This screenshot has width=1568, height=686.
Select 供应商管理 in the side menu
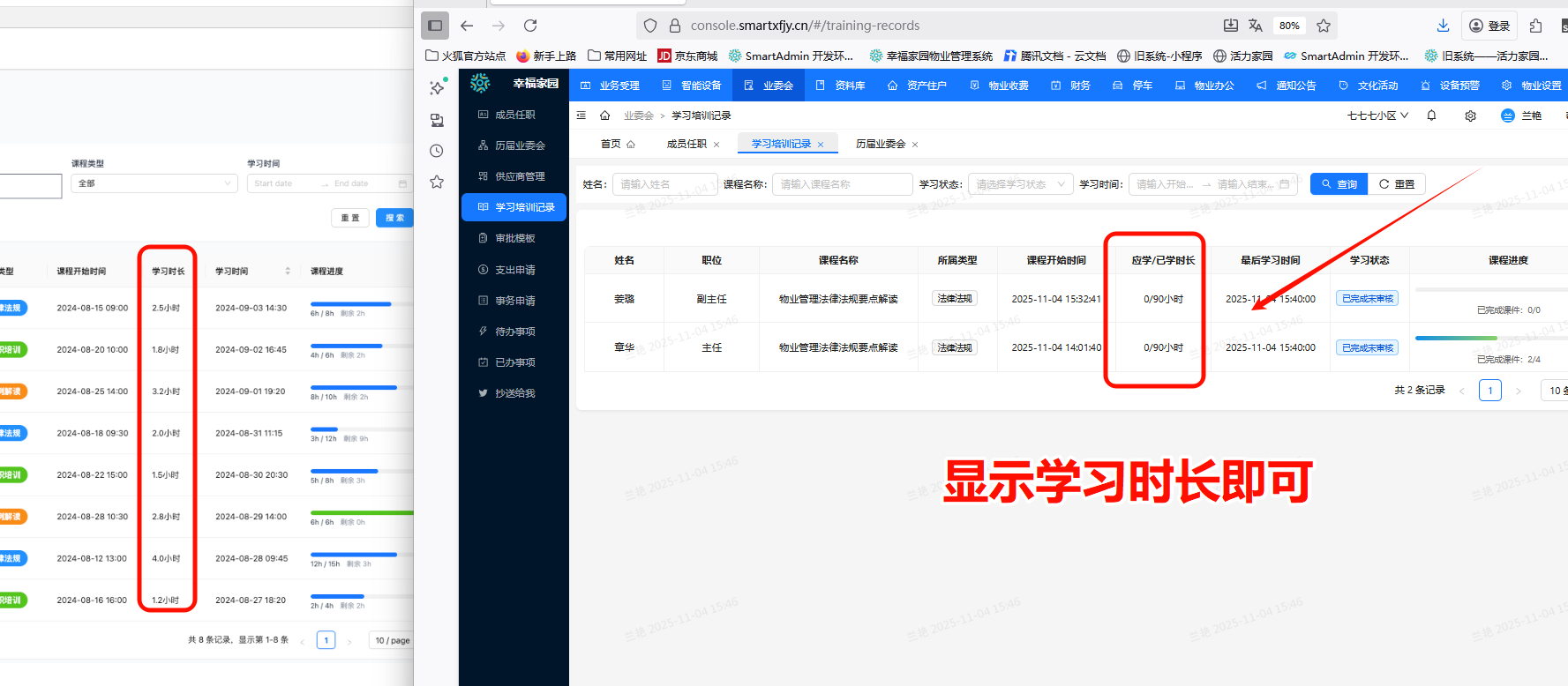tap(514, 176)
